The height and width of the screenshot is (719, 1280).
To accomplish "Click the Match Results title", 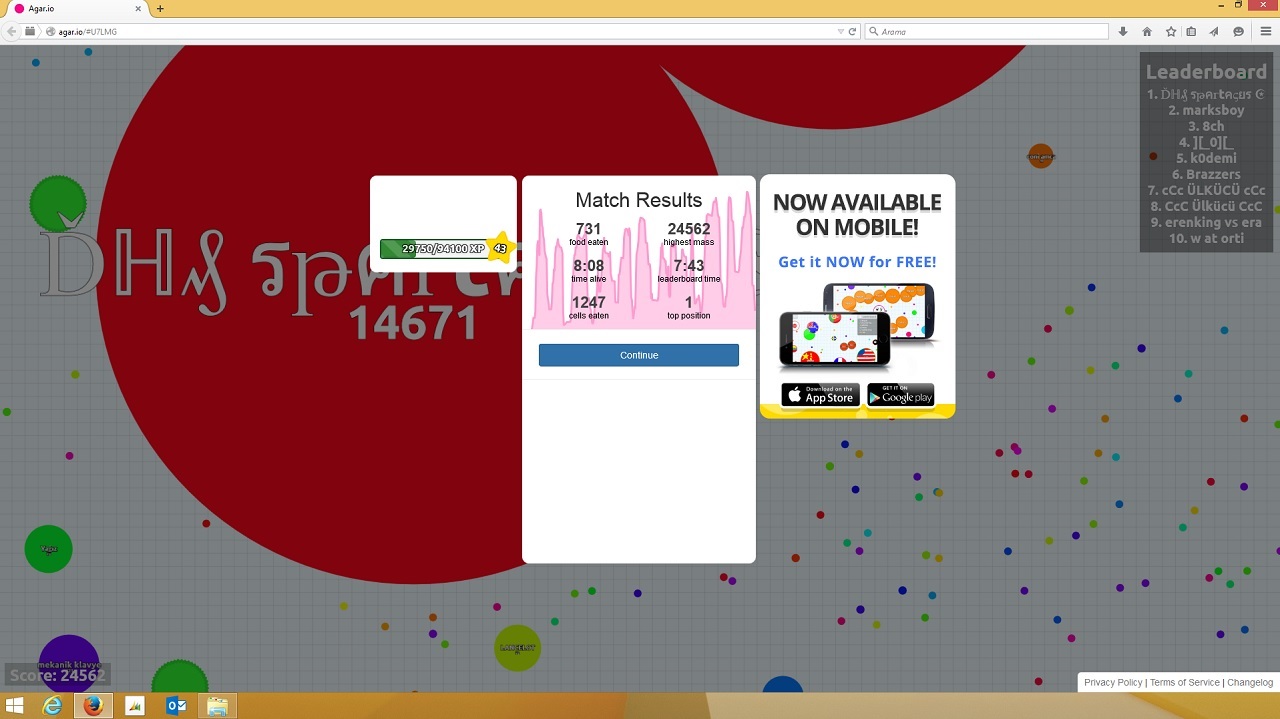I will pos(638,200).
